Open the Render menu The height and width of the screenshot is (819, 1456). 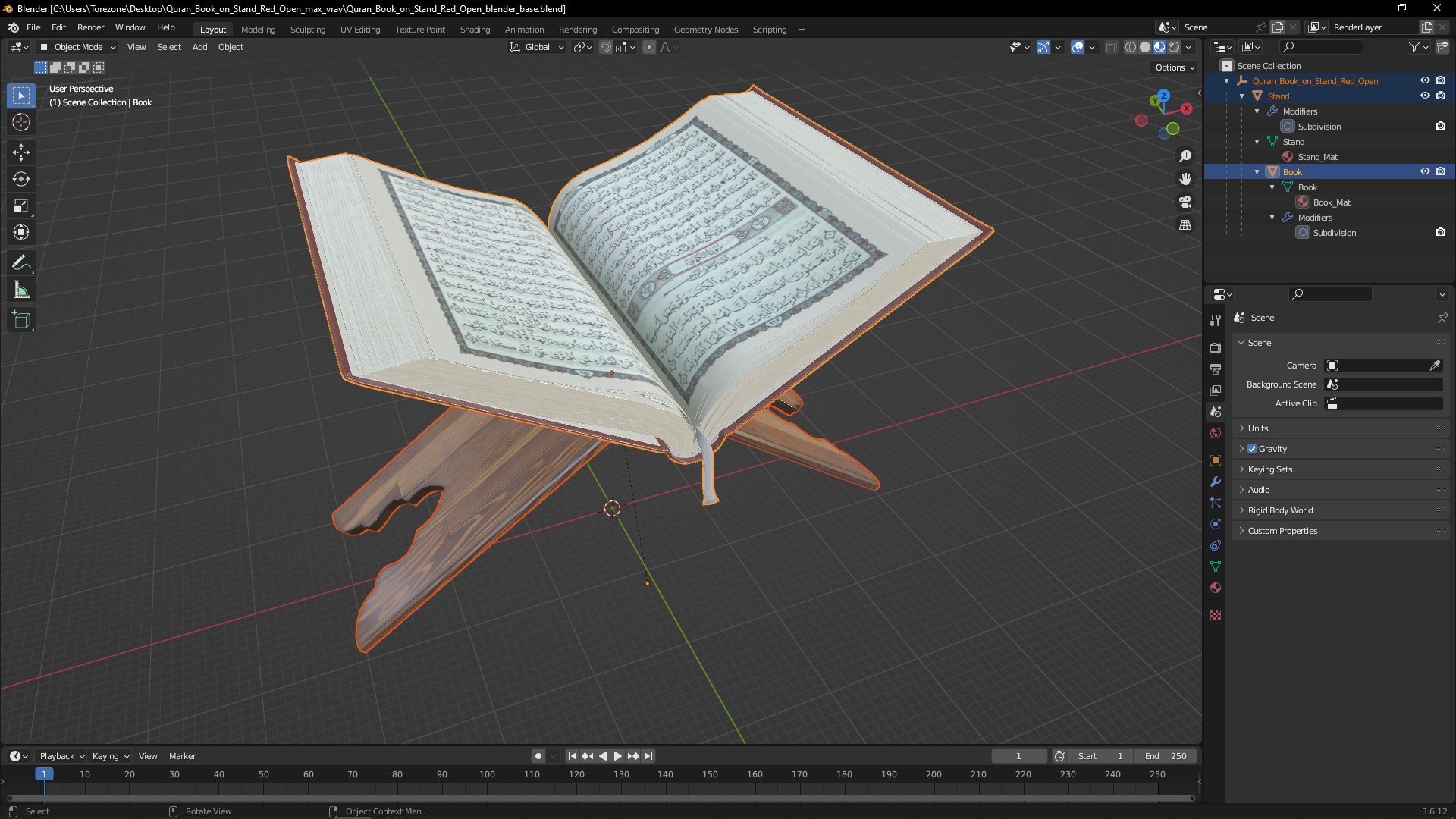coord(90,27)
